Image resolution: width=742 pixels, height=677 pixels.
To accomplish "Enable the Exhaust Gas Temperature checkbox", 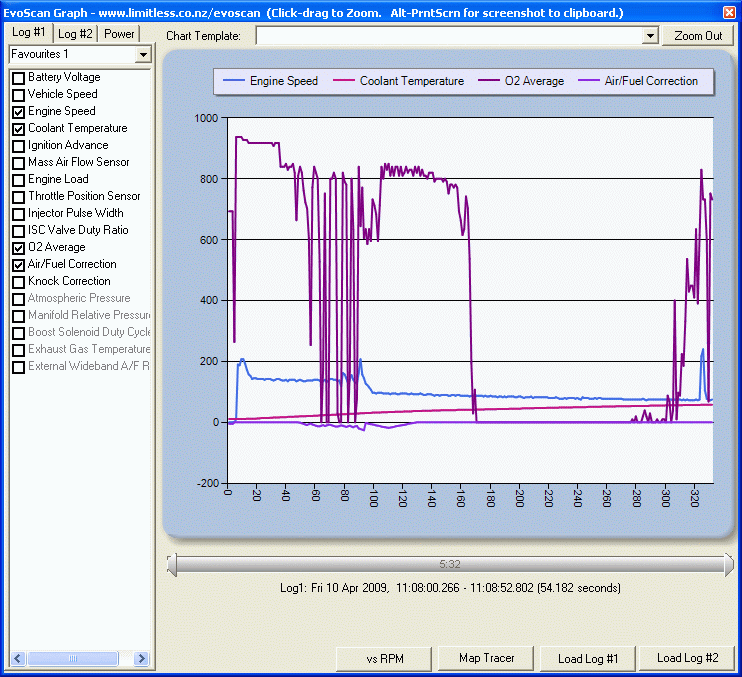I will tap(18, 350).
